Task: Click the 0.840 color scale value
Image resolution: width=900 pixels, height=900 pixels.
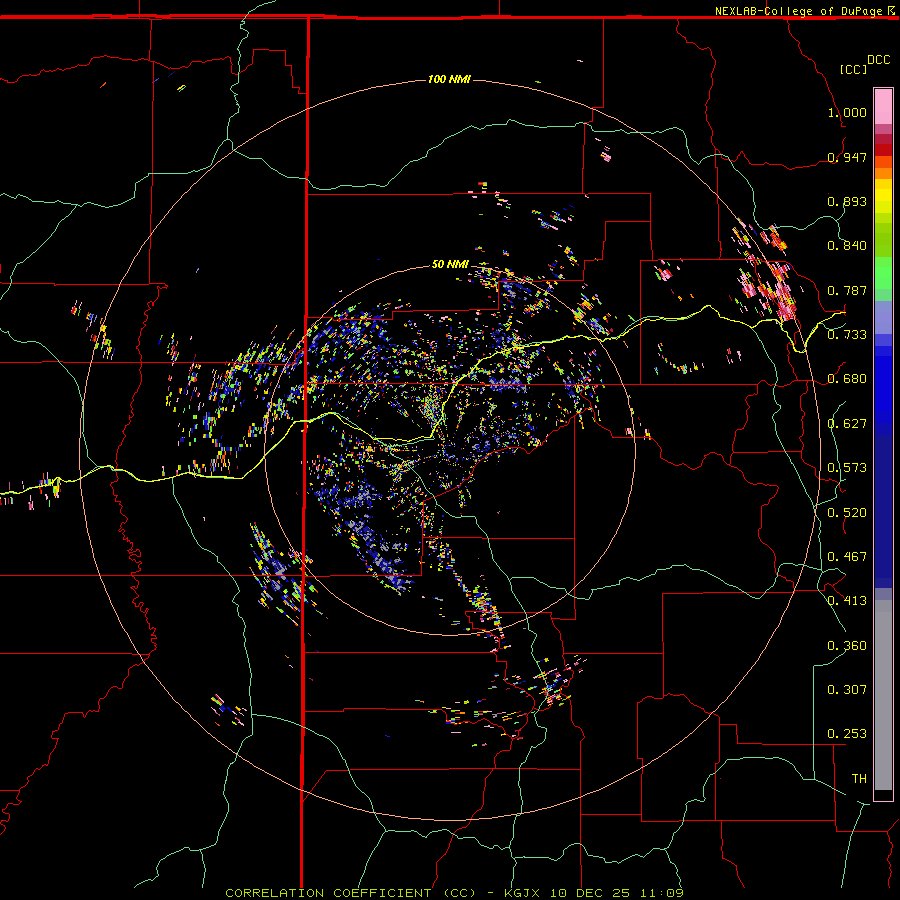Action: [847, 245]
